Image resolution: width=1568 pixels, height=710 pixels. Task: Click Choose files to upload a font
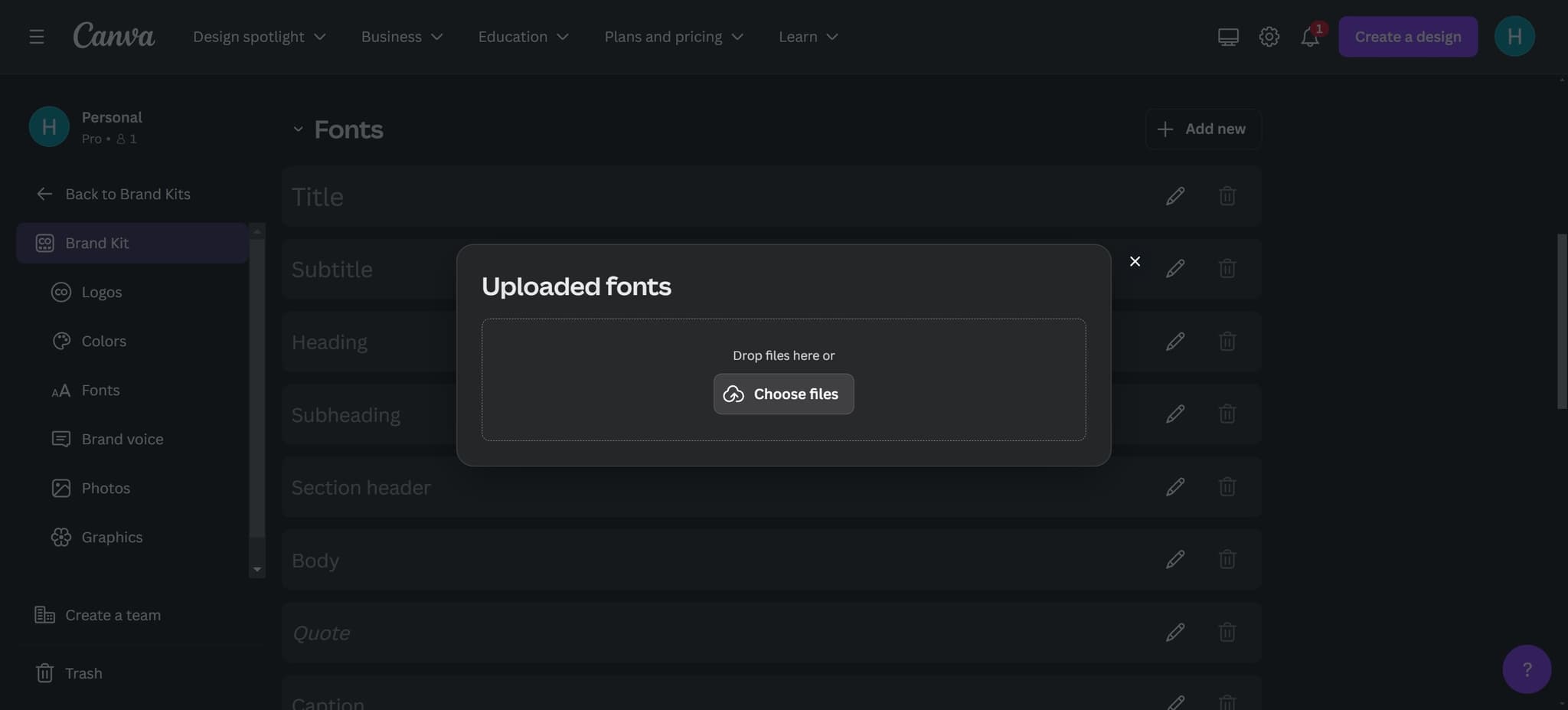(782, 394)
